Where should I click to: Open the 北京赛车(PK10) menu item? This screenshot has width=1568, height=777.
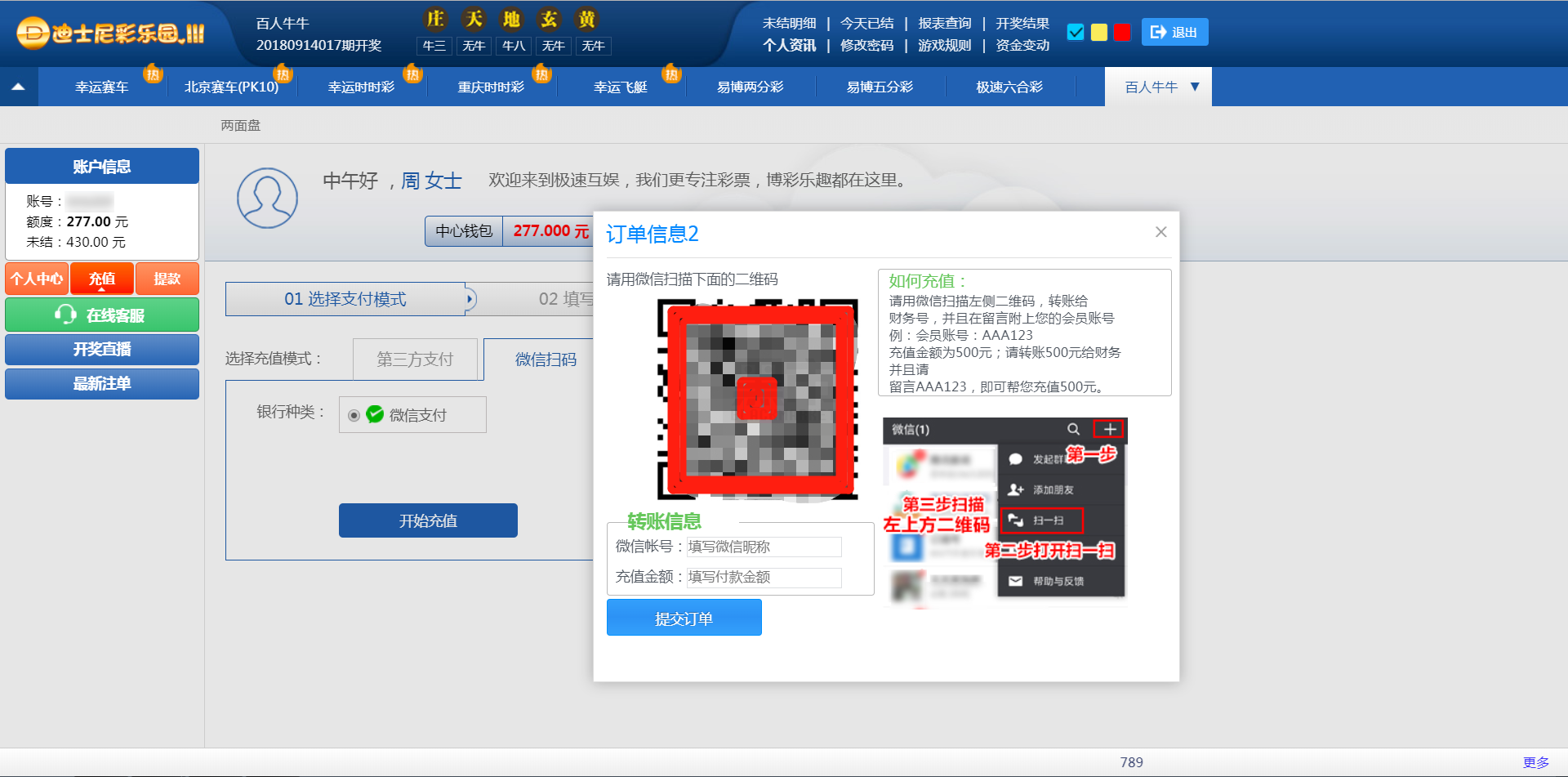coord(231,87)
